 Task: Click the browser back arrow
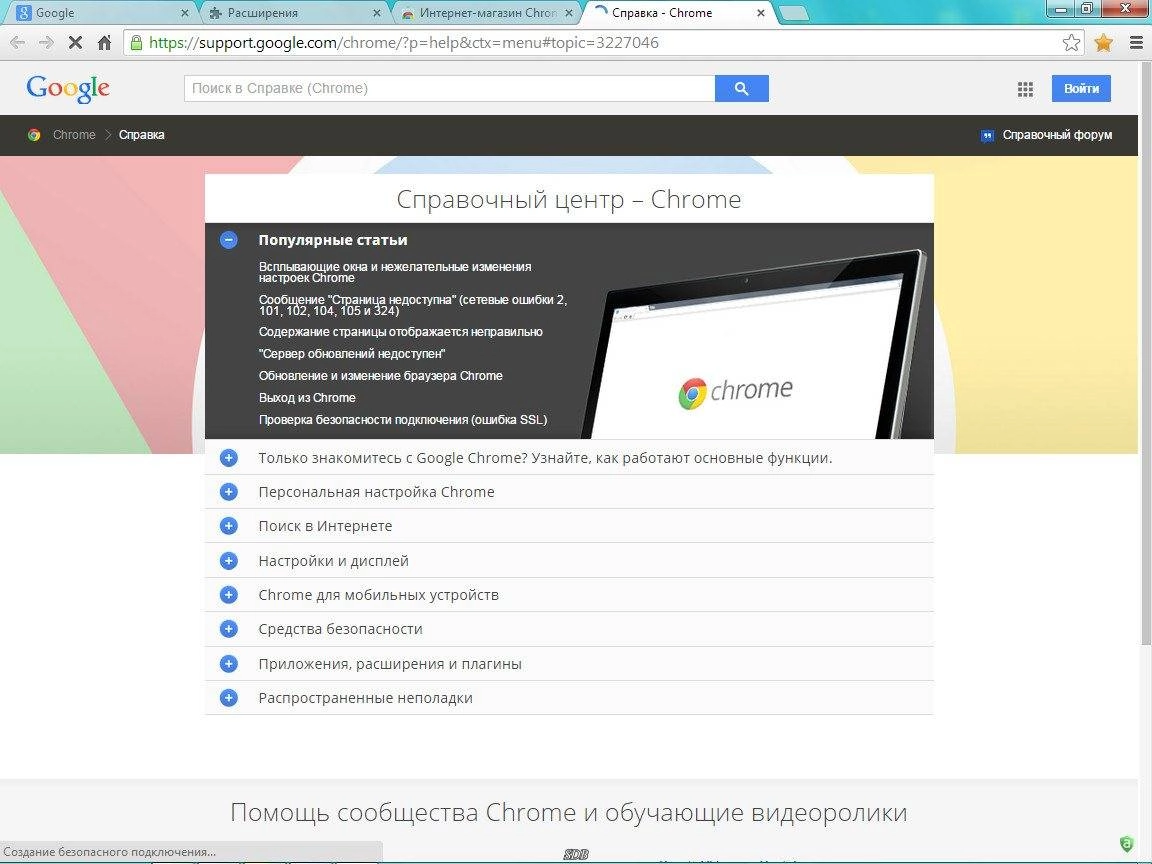click(18, 43)
